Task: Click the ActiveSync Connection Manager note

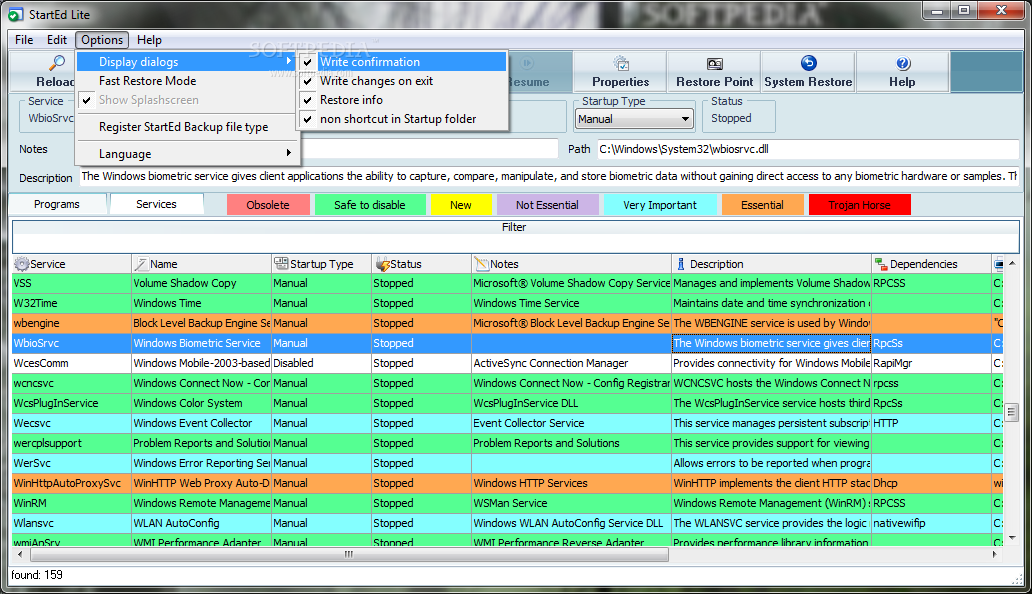Action: click(x=571, y=363)
